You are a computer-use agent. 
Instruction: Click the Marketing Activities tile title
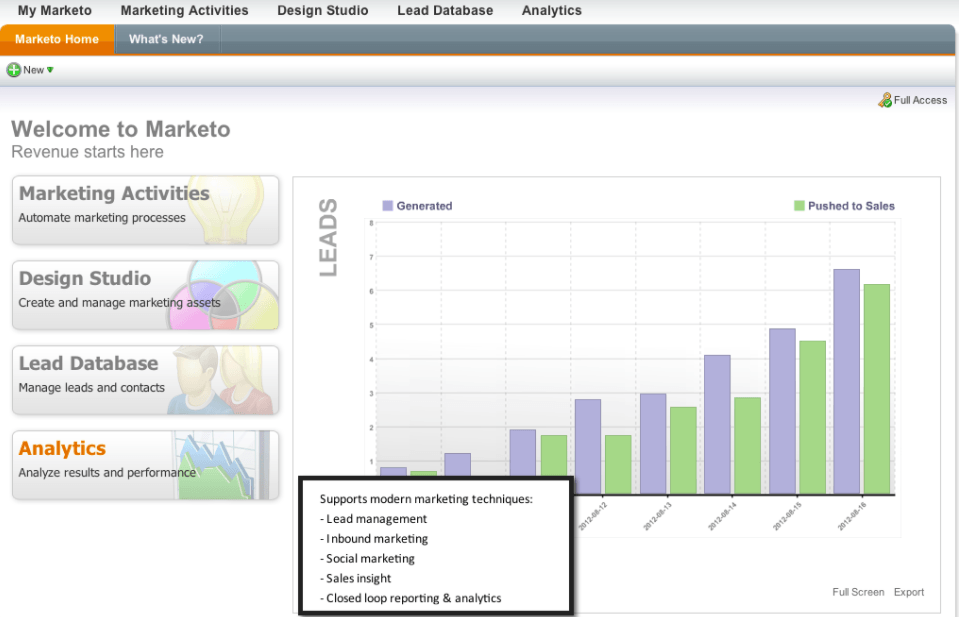click(114, 193)
